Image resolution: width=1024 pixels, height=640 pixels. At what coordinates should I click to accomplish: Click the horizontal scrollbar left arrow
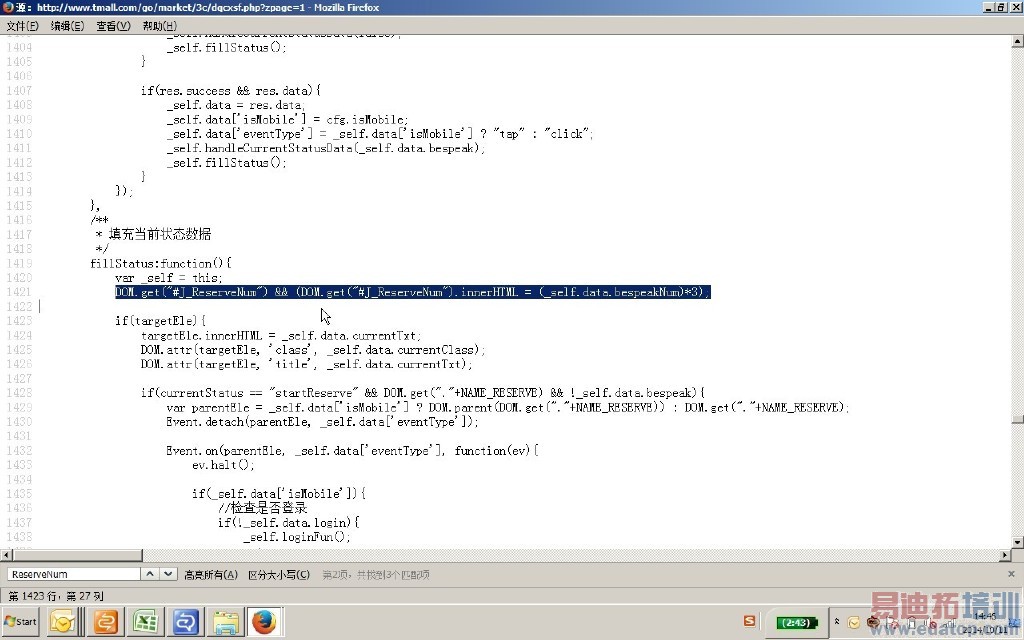(x=6, y=555)
